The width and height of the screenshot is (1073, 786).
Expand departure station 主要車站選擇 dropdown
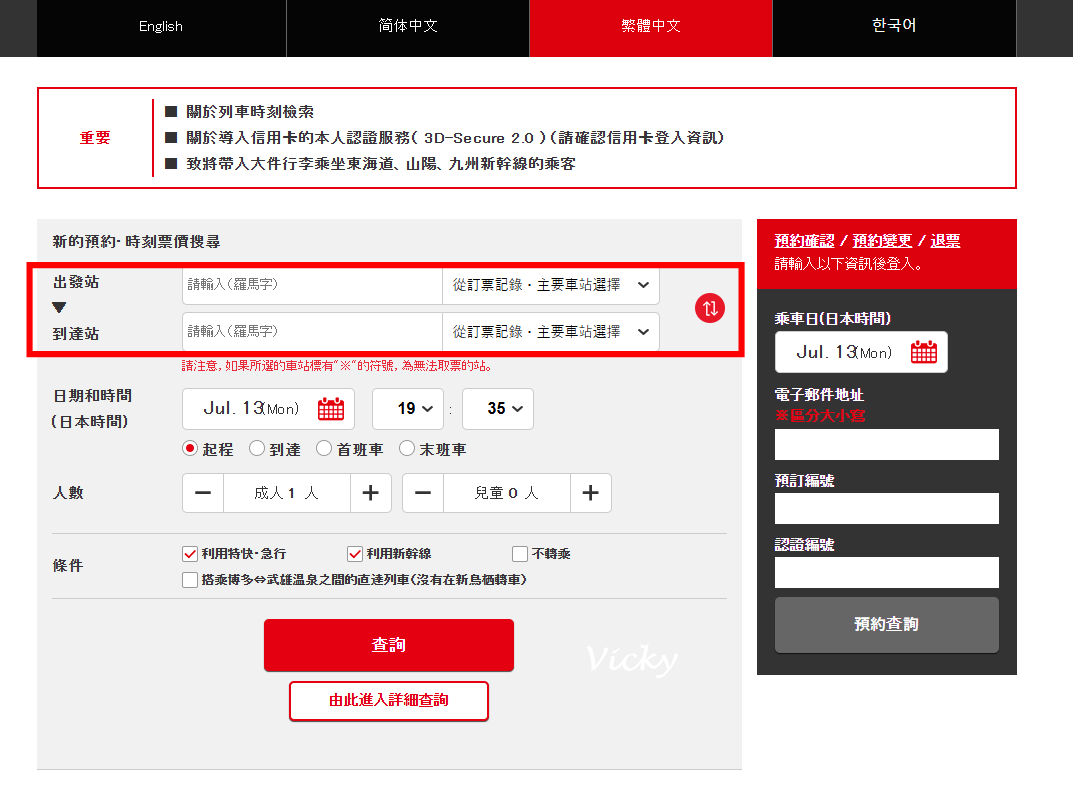coord(551,285)
